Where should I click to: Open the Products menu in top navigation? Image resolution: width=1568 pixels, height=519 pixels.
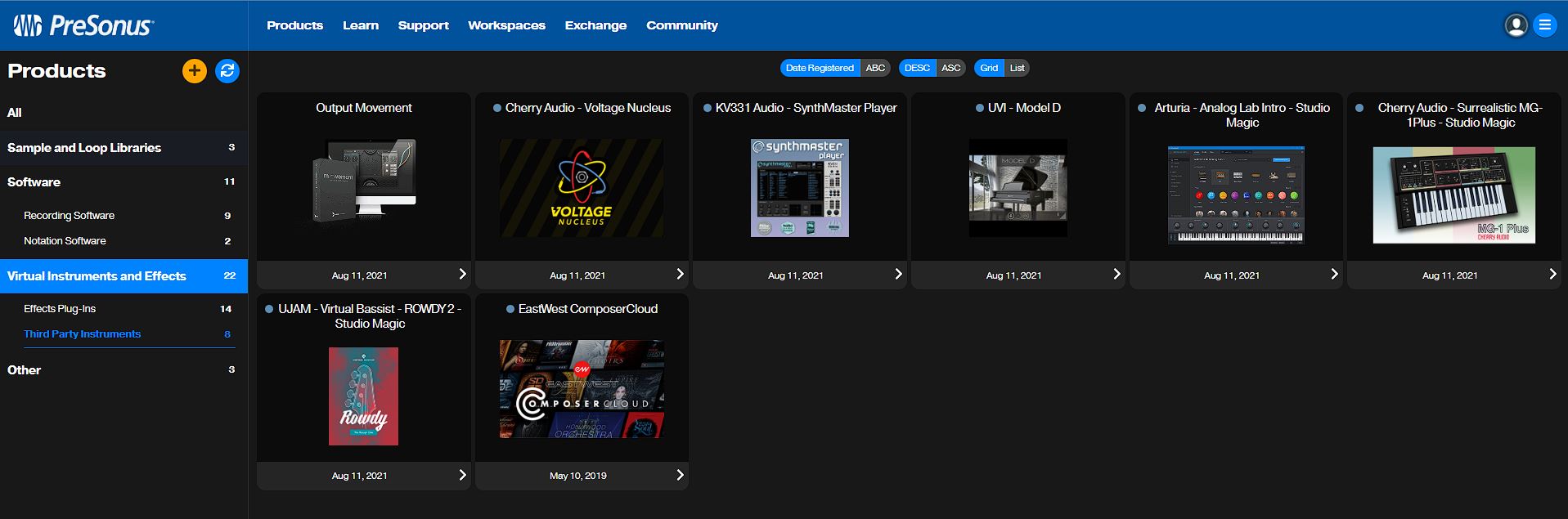(294, 25)
